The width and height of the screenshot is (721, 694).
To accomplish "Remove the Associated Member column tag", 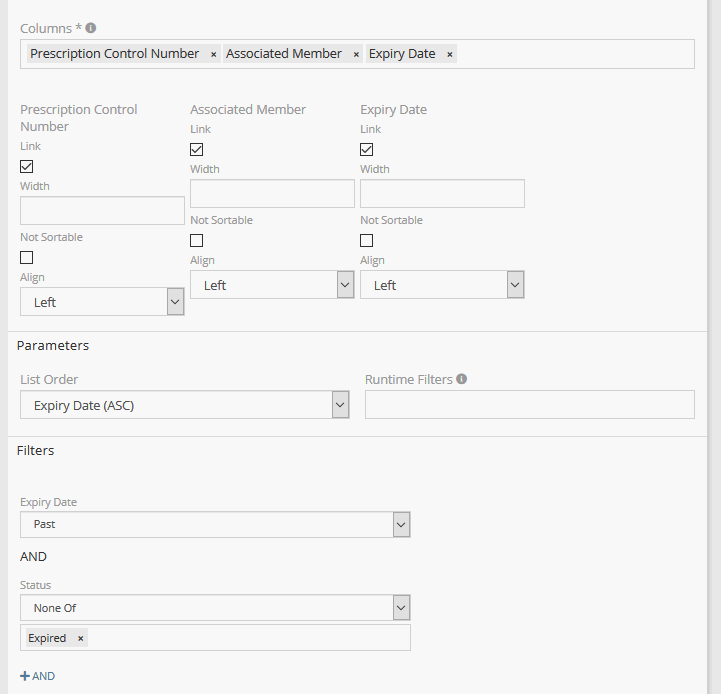I will 356,55.
